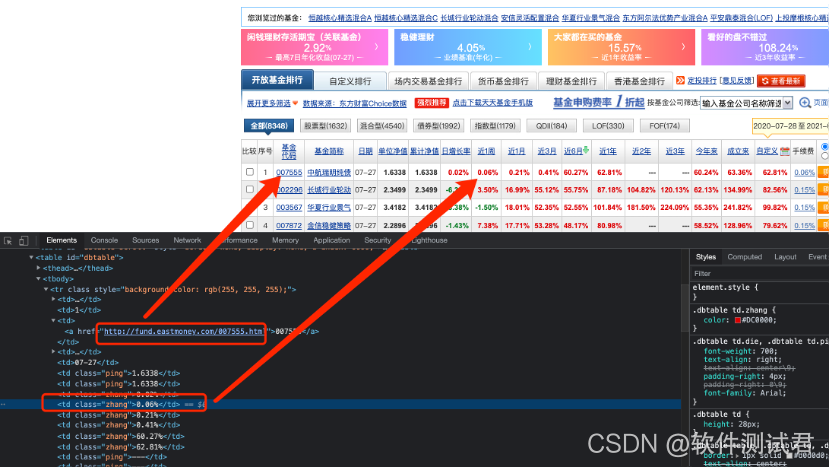Select the 理财基金排行 tab
Image resolution: width=830 pixels, height=468 pixels.
click(x=571, y=81)
